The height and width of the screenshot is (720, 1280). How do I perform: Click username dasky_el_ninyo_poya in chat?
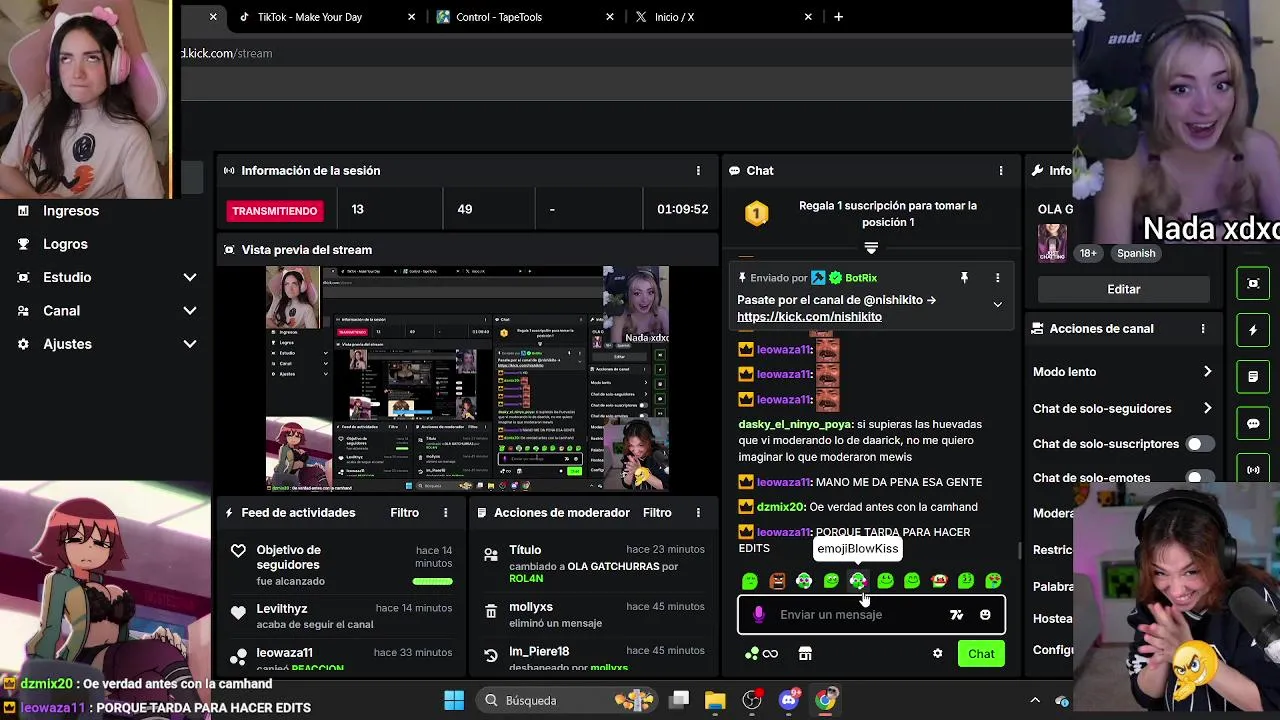(795, 424)
